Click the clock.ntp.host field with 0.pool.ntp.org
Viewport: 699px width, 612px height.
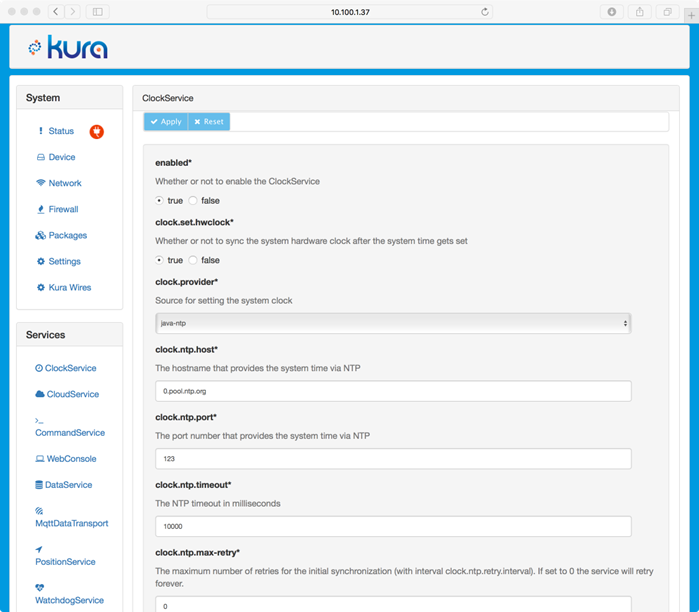point(393,391)
